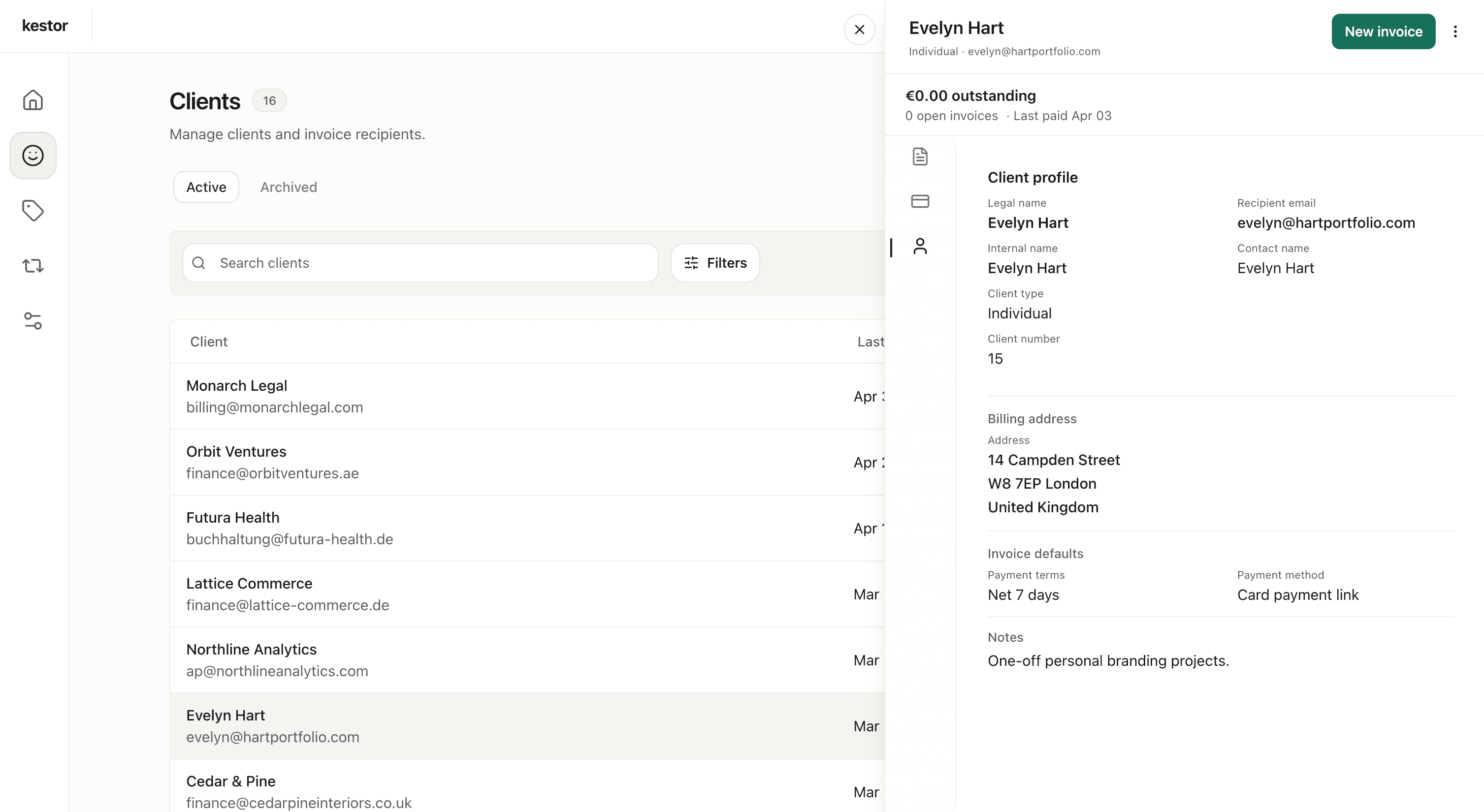Open the recurring invoices repeat icon
The width and height of the screenshot is (1484, 812).
[x=32, y=265]
